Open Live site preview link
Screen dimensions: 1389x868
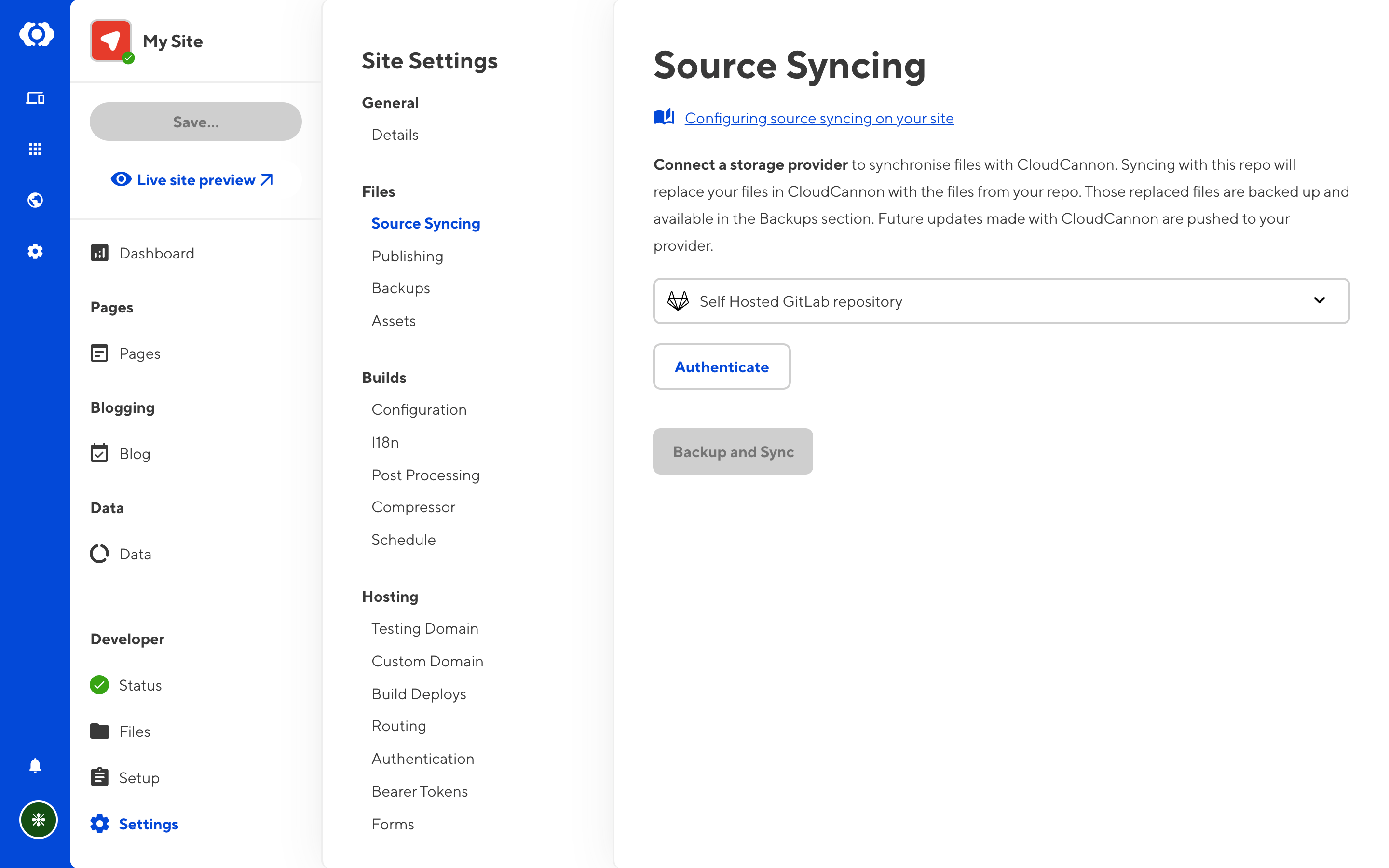click(192, 180)
